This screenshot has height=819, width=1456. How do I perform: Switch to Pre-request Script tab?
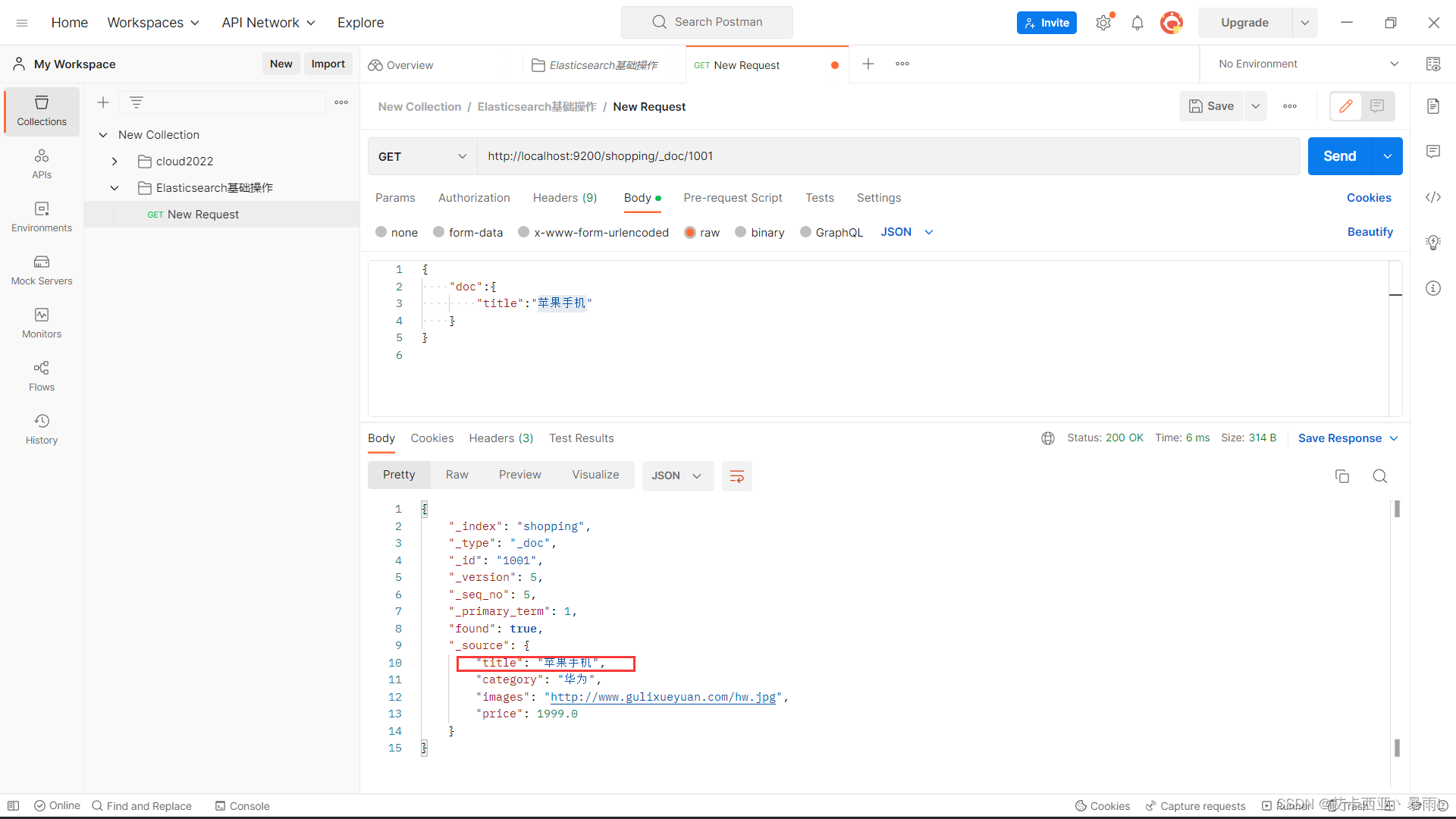733,198
